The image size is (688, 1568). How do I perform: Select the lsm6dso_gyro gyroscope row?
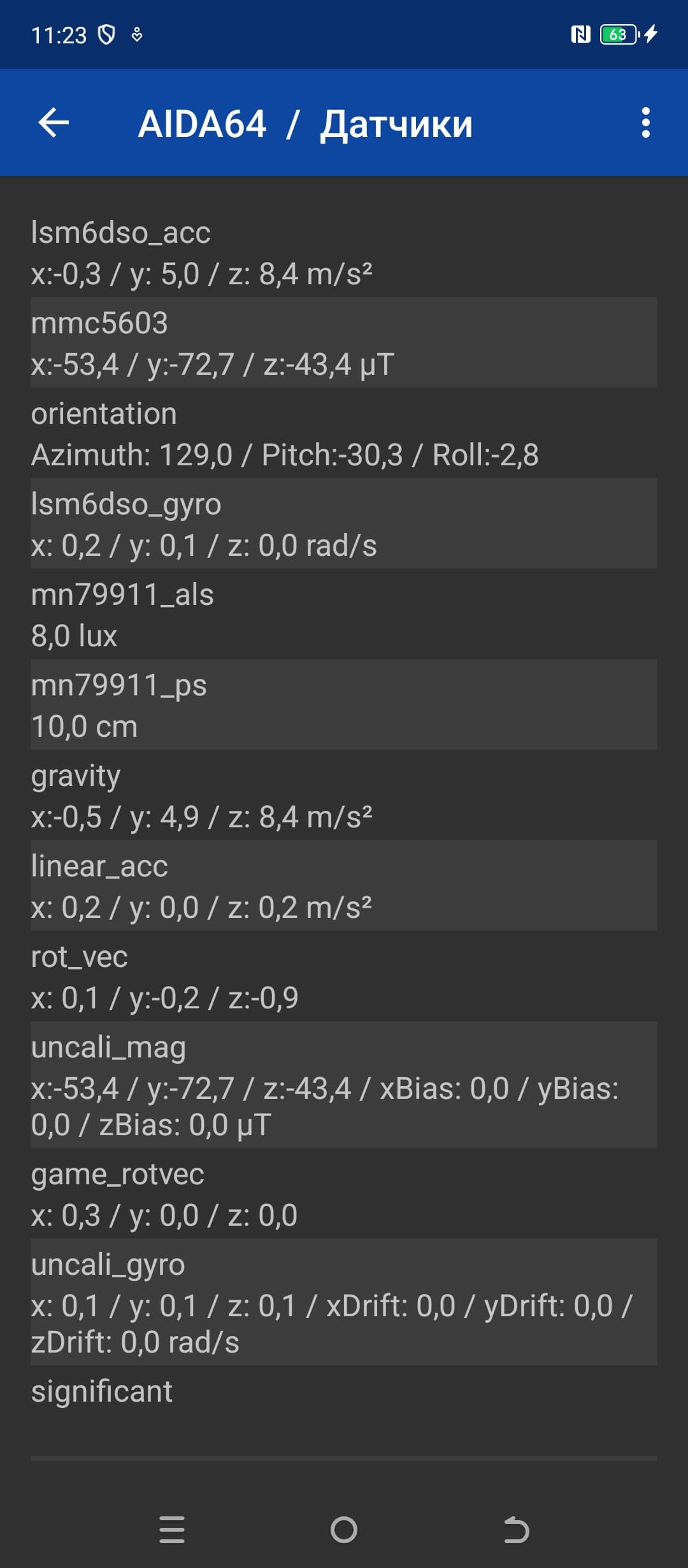point(344,524)
